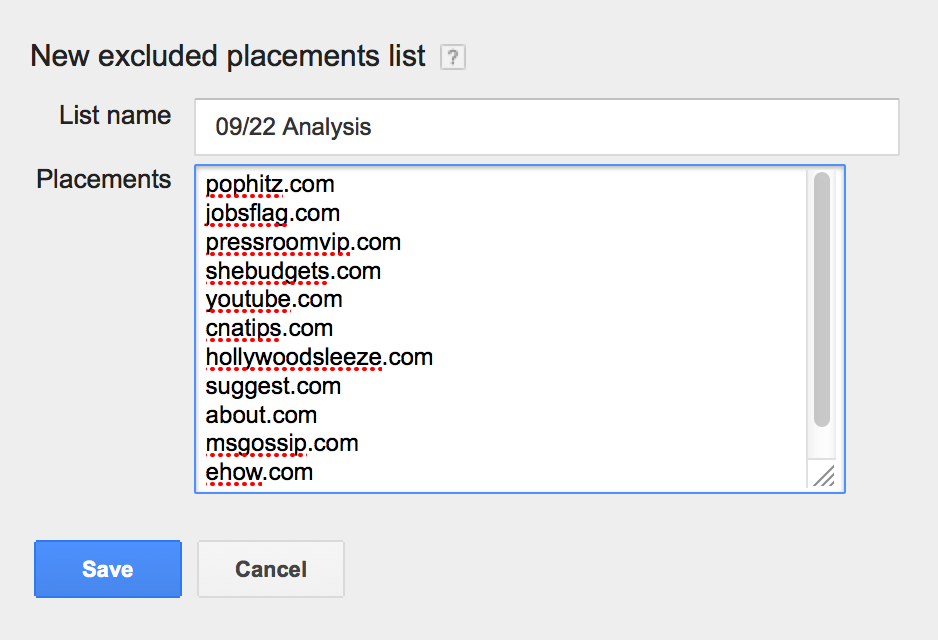This screenshot has height=640, width=938.
Task: Click the pressroomvip.com entry
Action: click(303, 242)
